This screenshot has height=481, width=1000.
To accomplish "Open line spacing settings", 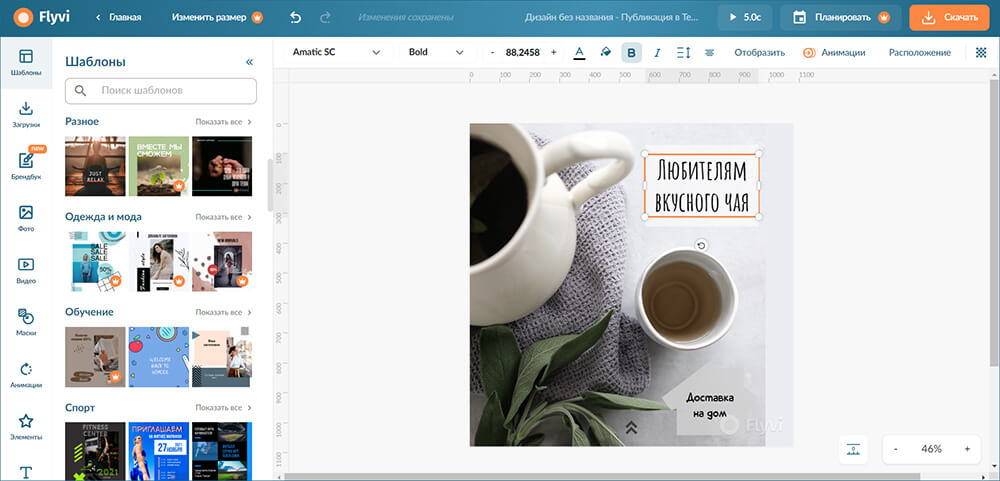I will pyautogui.click(x=684, y=52).
